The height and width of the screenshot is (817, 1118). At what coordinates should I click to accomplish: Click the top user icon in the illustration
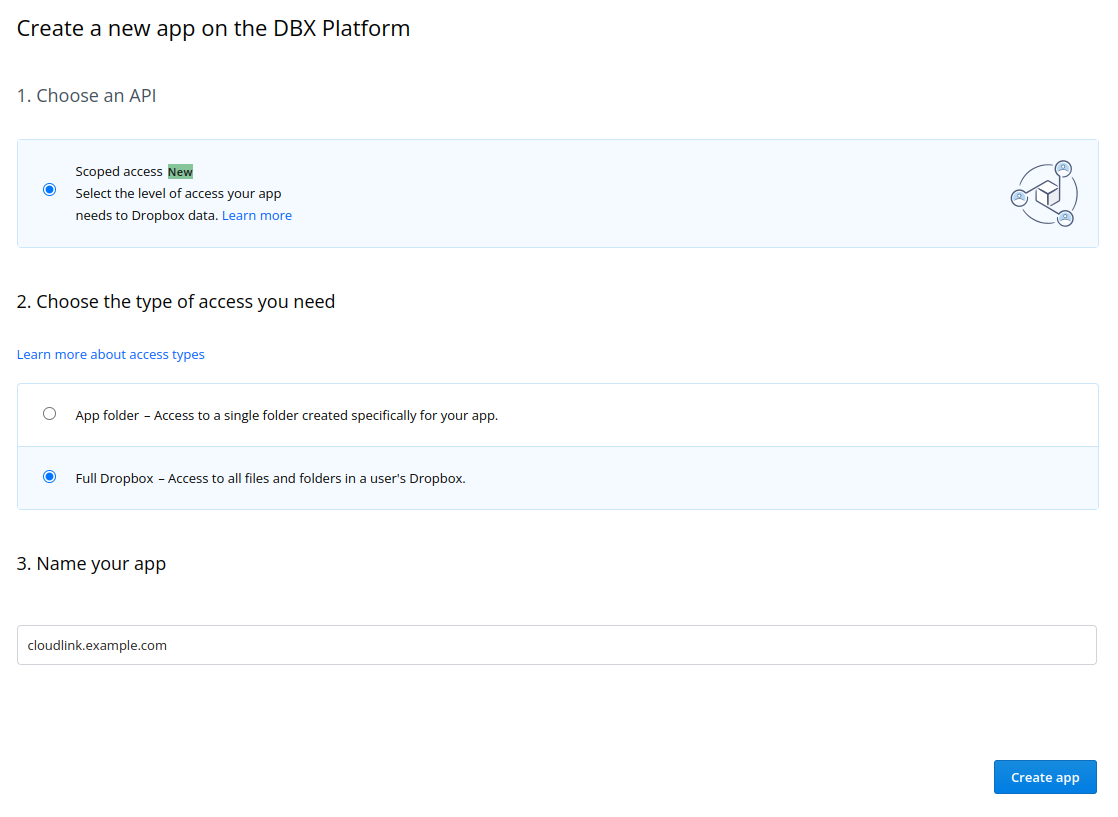tap(1063, 168)
